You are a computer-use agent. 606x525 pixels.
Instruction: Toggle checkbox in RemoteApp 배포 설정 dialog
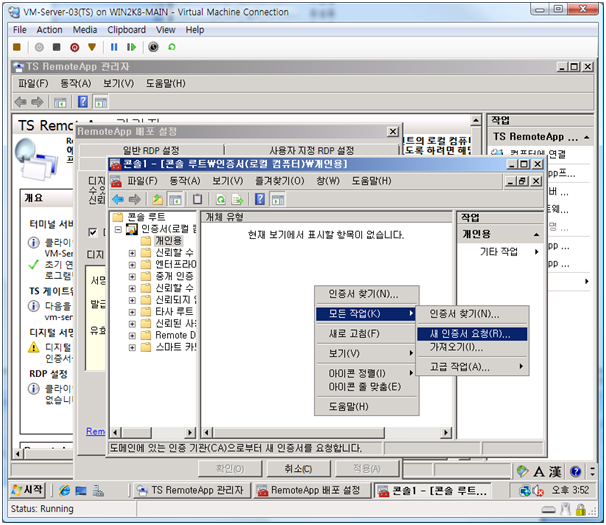click(92, 232)
